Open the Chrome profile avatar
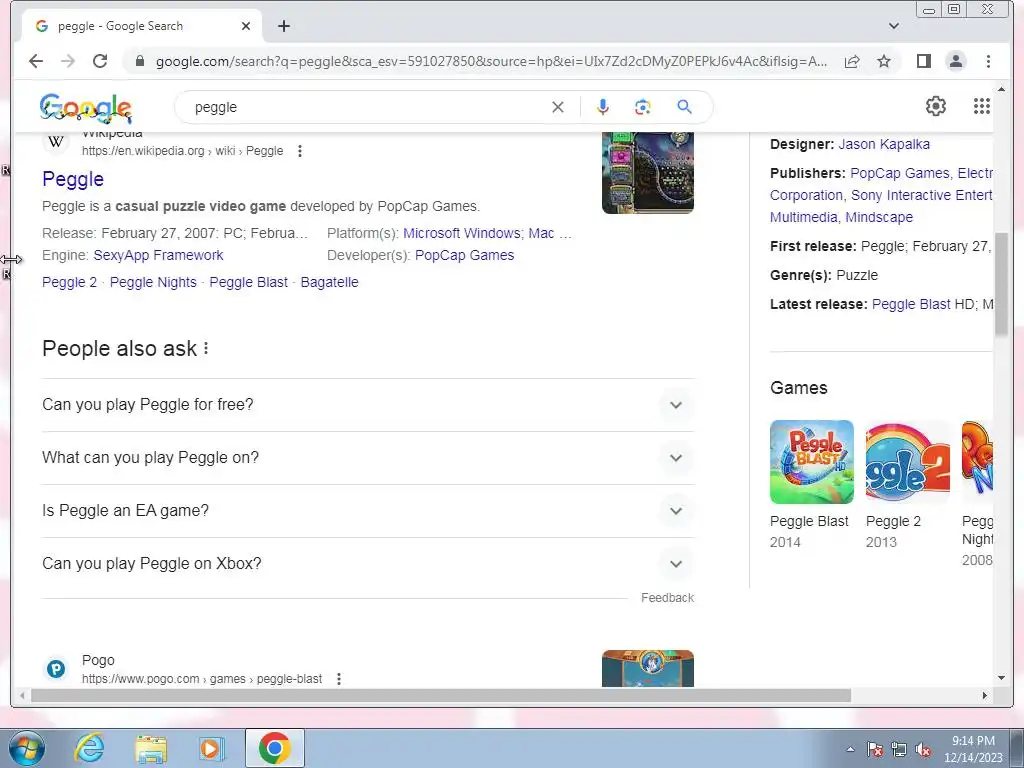Viewport: 1024px width, 768px height. (955, 61)
